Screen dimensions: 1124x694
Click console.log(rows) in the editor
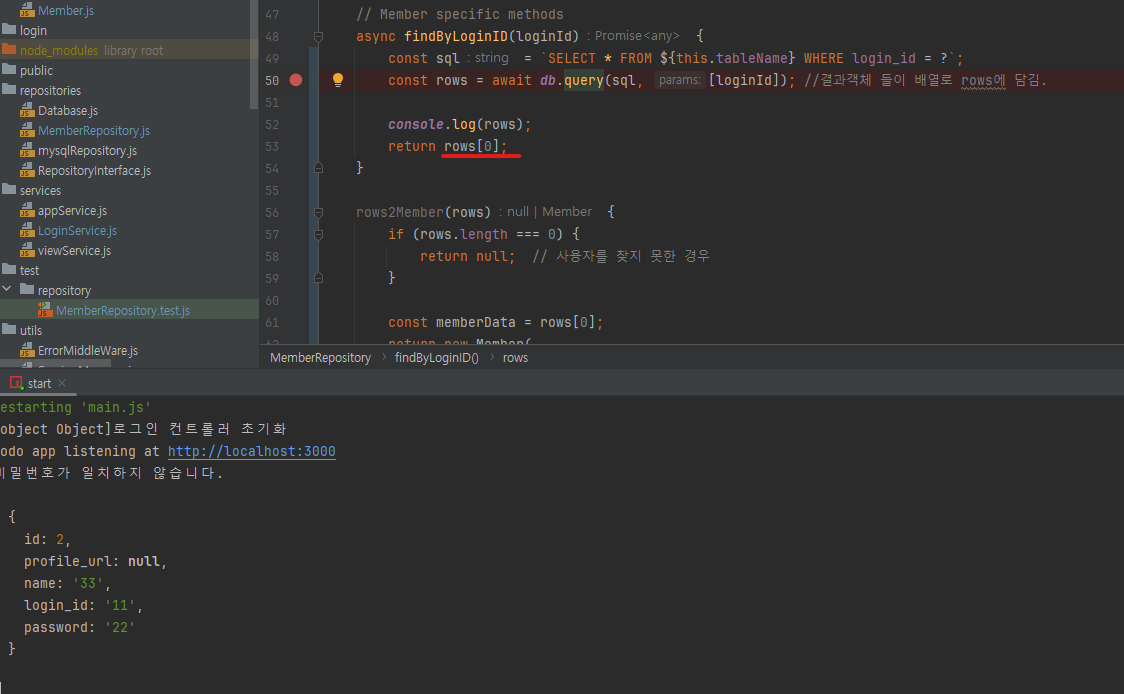coord(459,124)
